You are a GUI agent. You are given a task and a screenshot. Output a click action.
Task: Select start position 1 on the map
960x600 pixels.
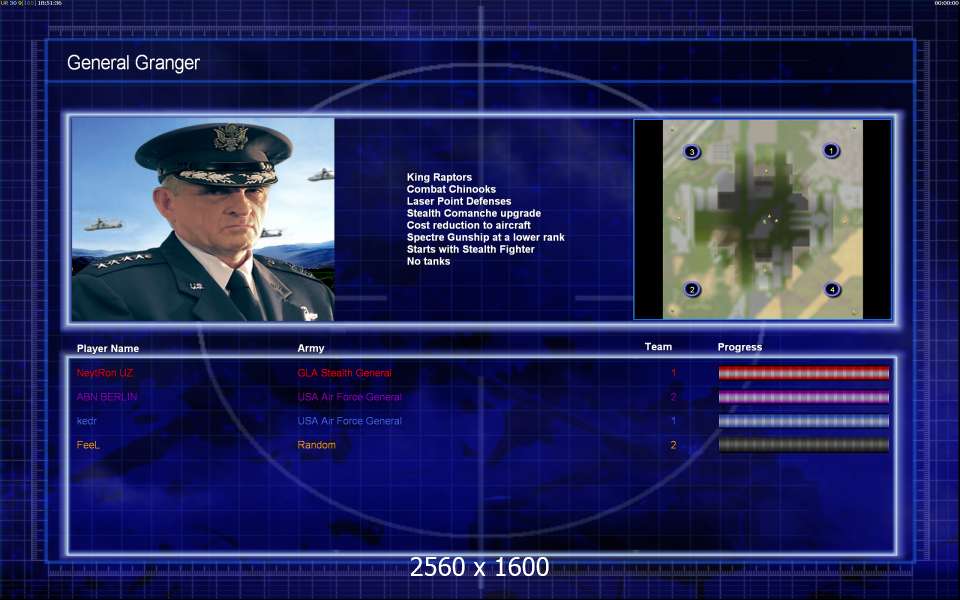click(831, 150)
